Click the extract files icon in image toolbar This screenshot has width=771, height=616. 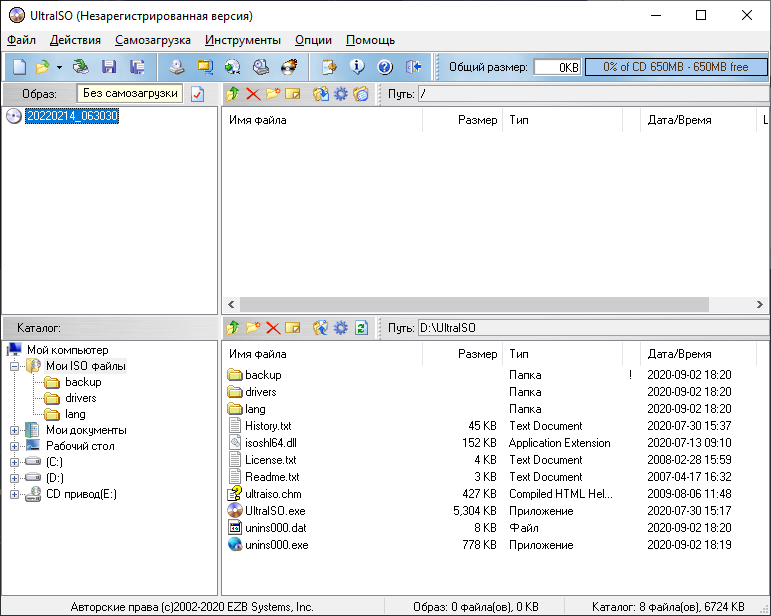pyautogui.click(x=321, y=93)
